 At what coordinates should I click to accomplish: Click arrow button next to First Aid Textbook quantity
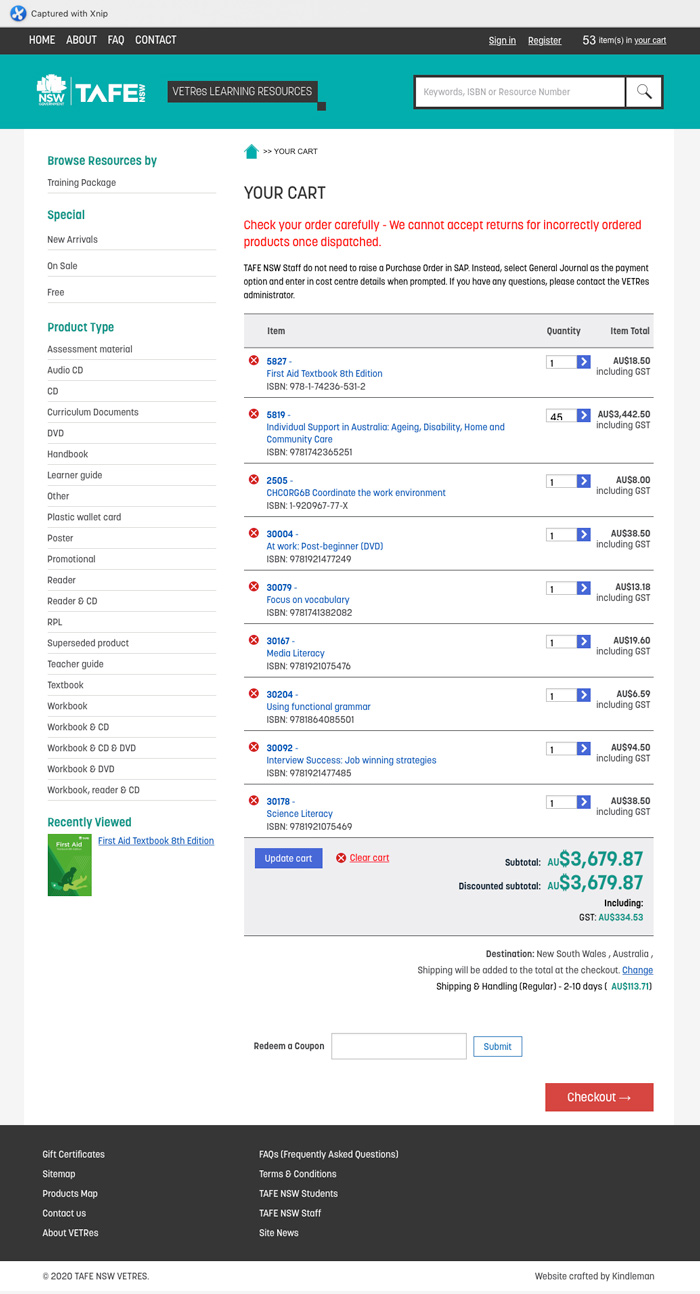tap(584, 362)
